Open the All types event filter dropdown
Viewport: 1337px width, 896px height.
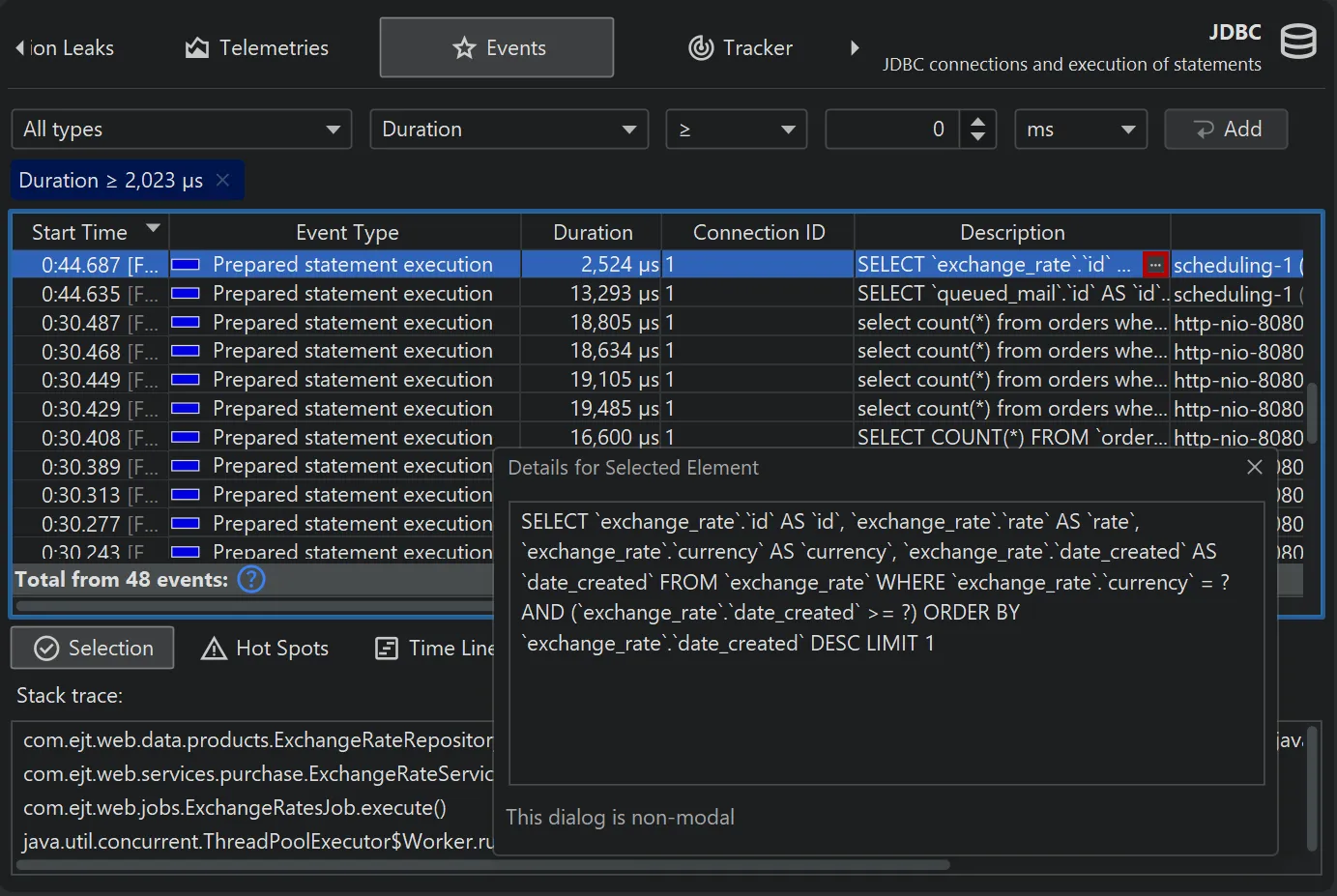pos(180,129)
